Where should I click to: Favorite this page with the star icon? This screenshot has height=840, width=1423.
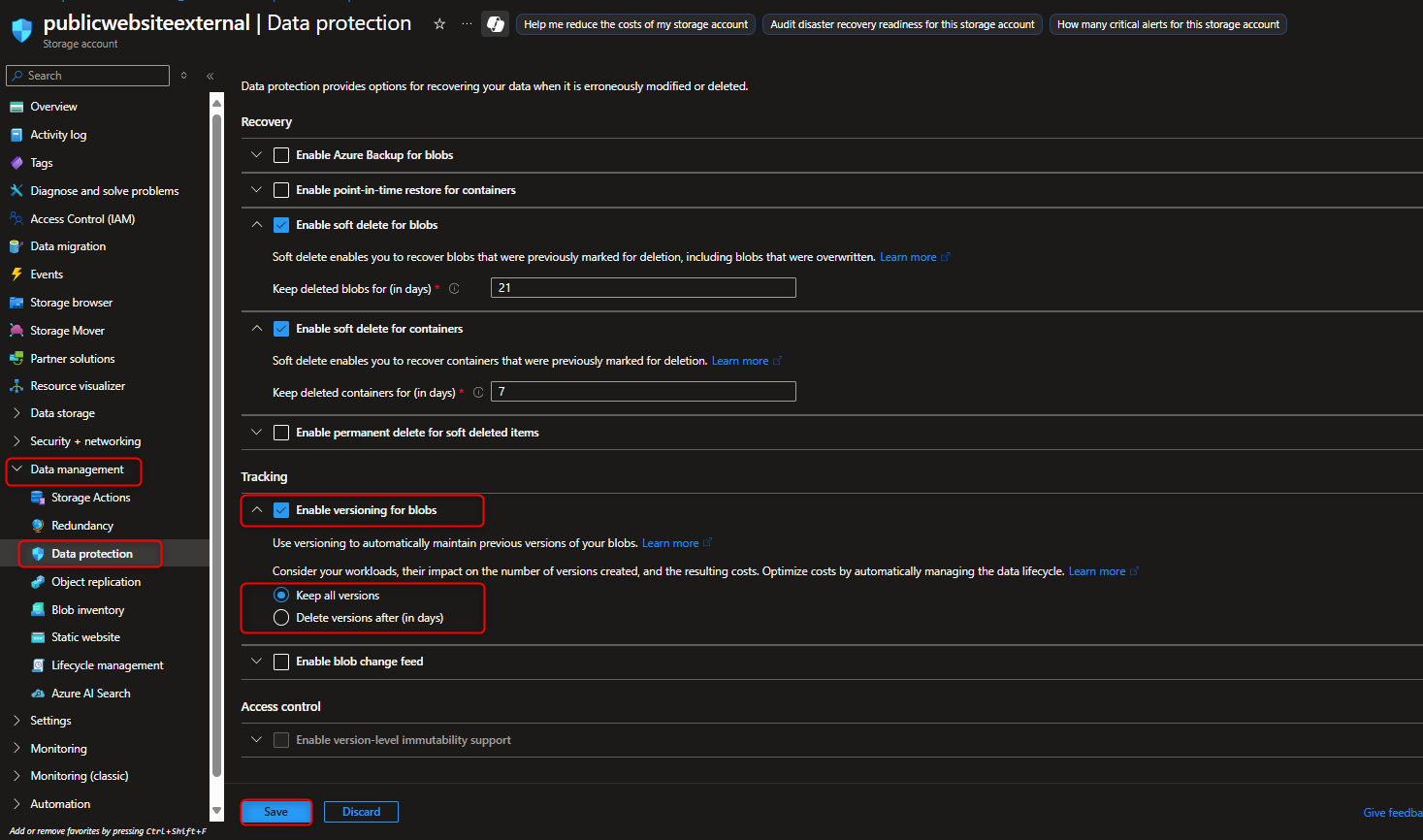click(x=439, y=24)
